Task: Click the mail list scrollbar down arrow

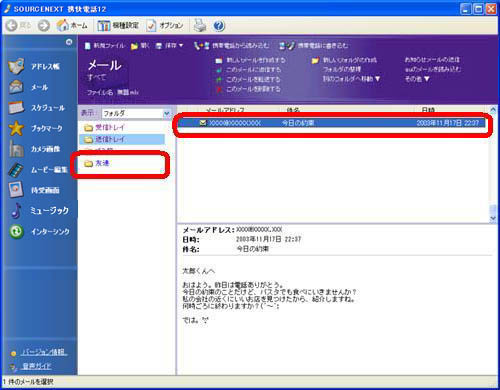Action: pyautogui.click(x=493, y=218)
